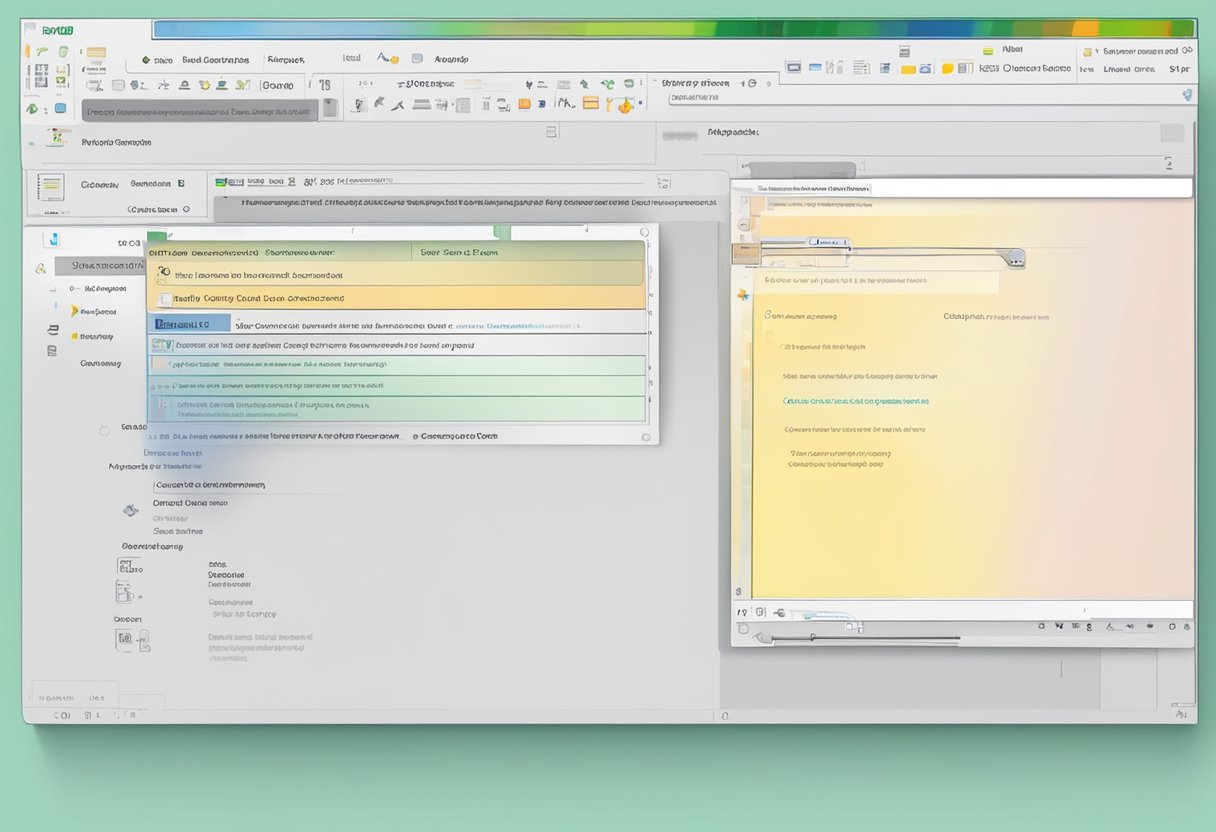Click the yellow arrow icon in left sidebar

pos(74,312)
